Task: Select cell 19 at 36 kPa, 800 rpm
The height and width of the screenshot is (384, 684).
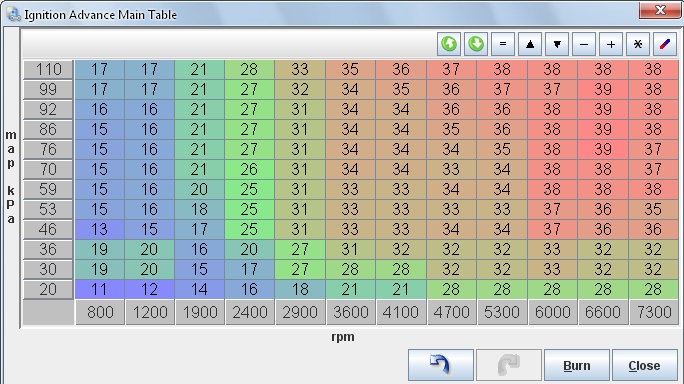Action: [x=99, y=250]
